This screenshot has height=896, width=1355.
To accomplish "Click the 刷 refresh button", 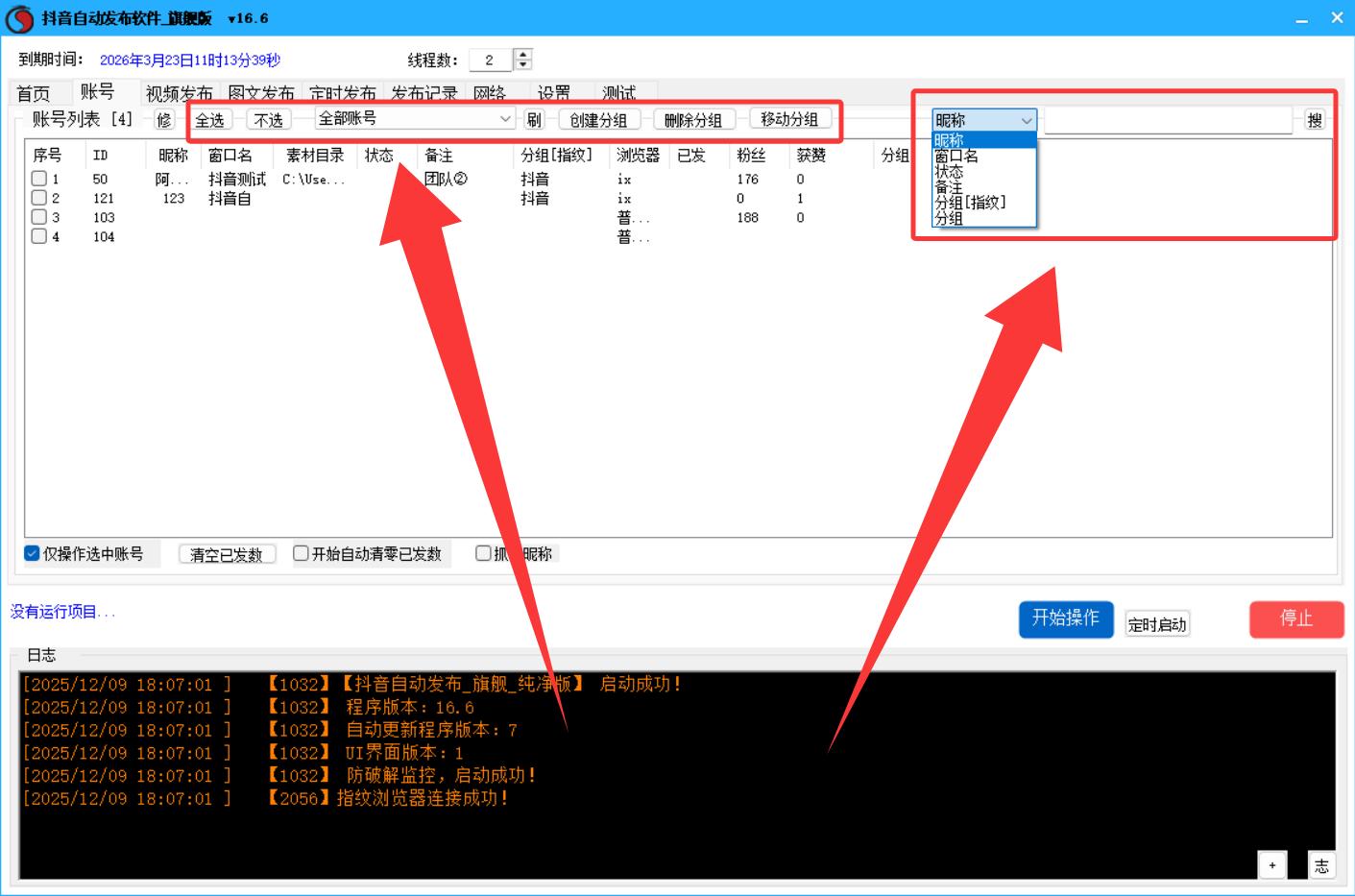I will [x=534, y=120].
